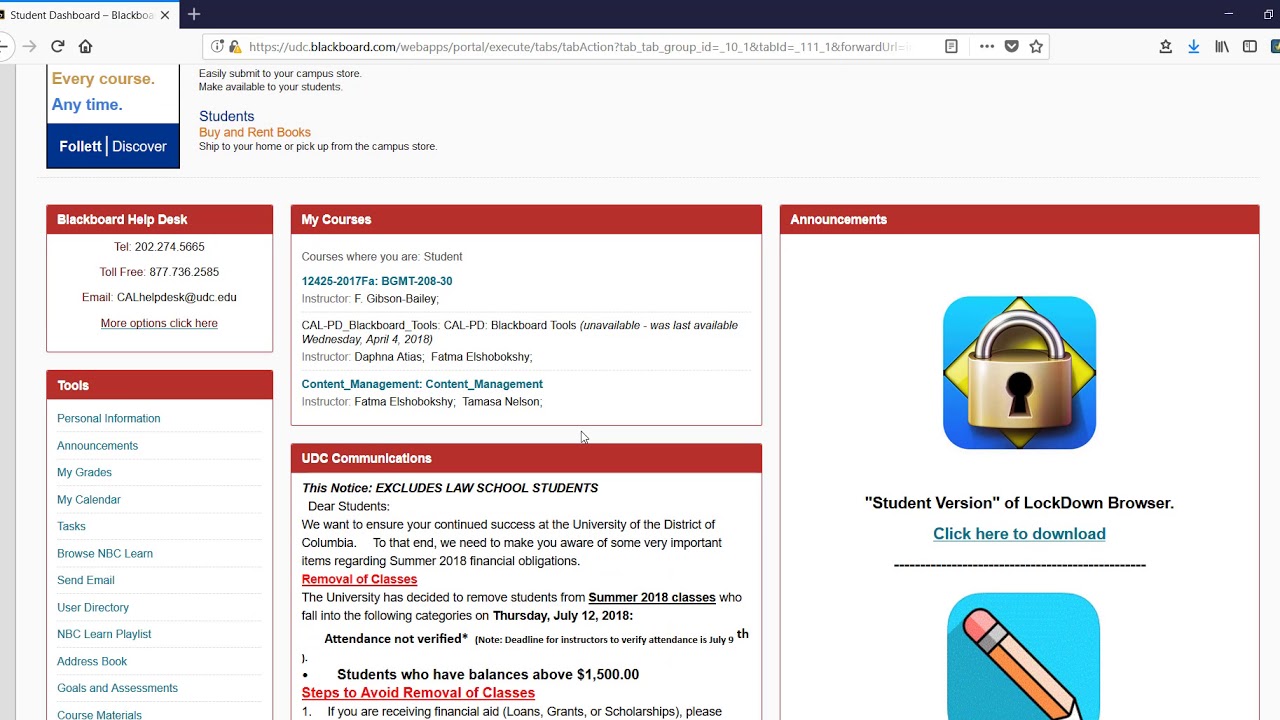Click the Summer 2018 classes underlined text
This screenshot has height=720, width=1280.
pos(652,597)
